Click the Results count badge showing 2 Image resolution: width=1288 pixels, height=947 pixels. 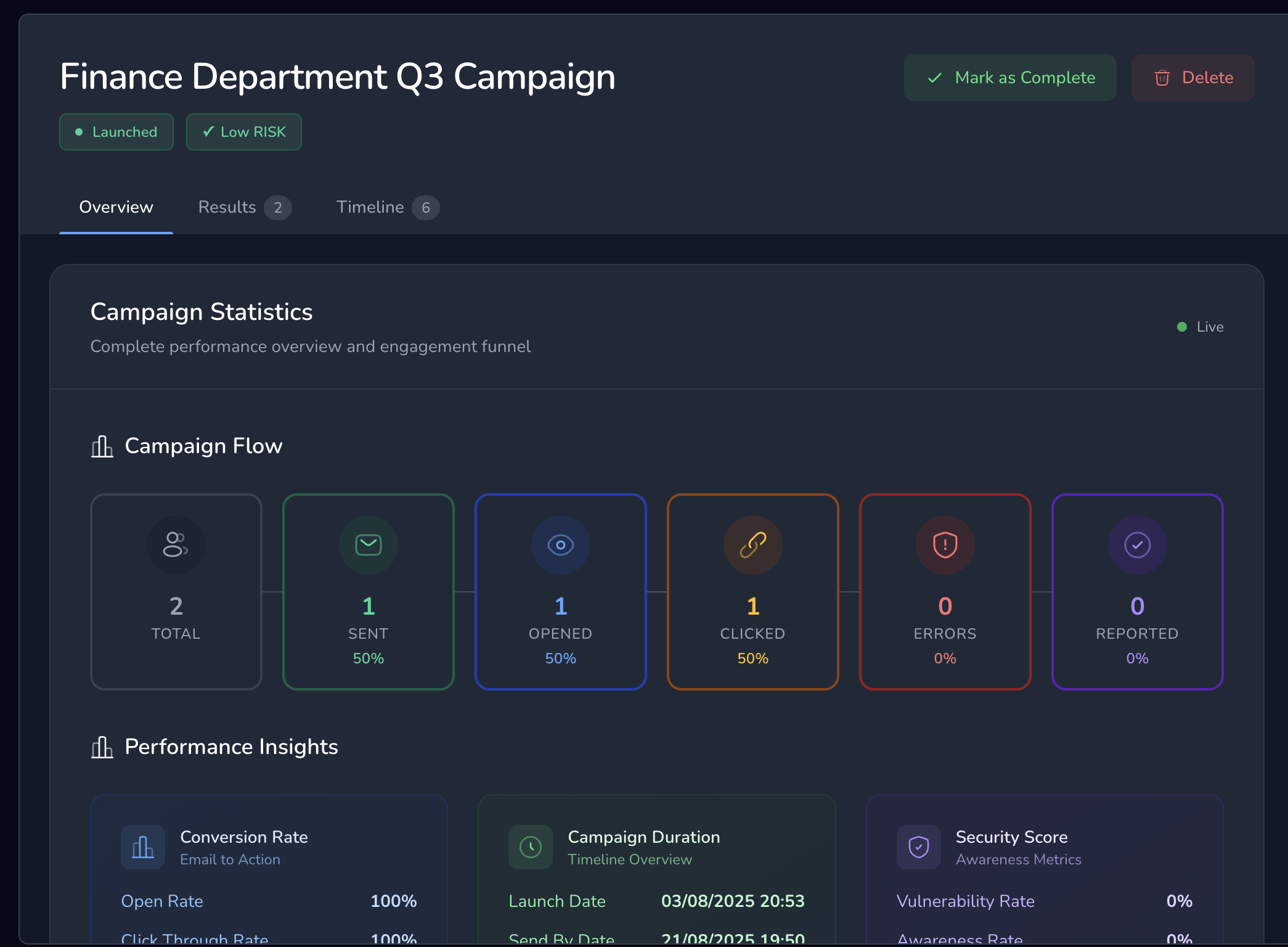tap(278, 208)
